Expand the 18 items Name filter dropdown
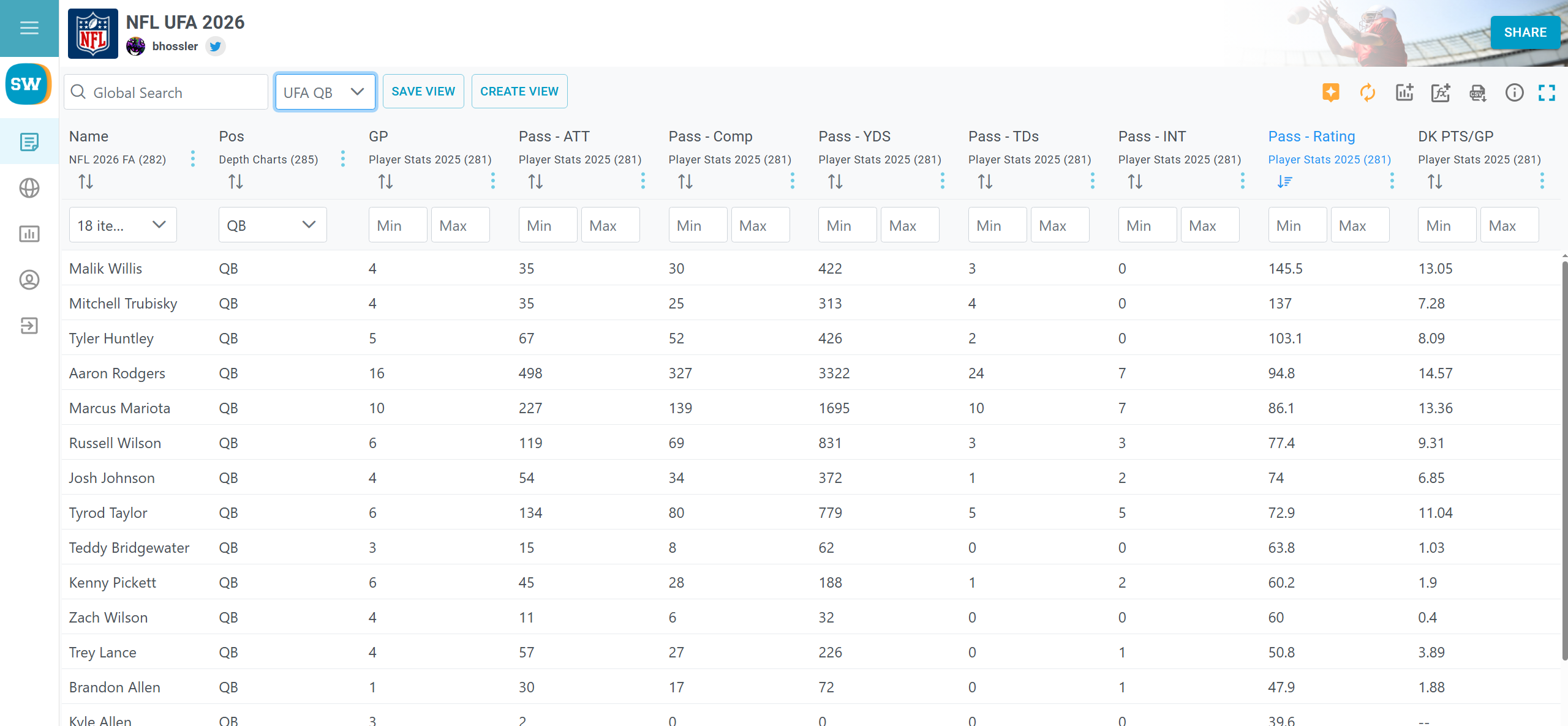Viewport: 1568px width, 726px height. coord(123,225)
